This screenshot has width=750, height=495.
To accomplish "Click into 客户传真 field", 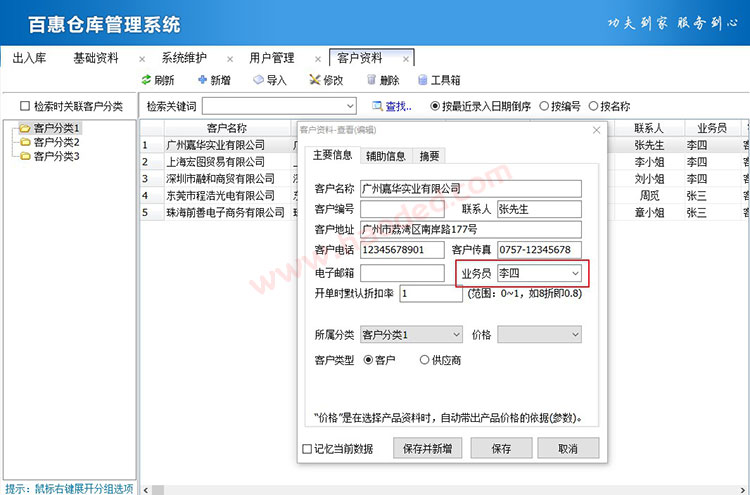I will tap(539, 250).
